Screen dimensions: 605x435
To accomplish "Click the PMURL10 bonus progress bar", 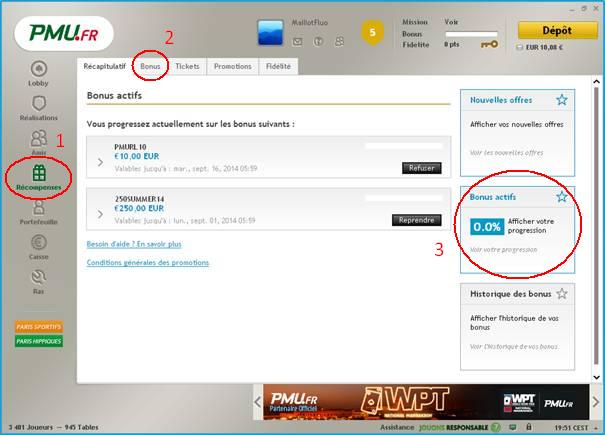I will pyautogui.click(x=404, y=146).
